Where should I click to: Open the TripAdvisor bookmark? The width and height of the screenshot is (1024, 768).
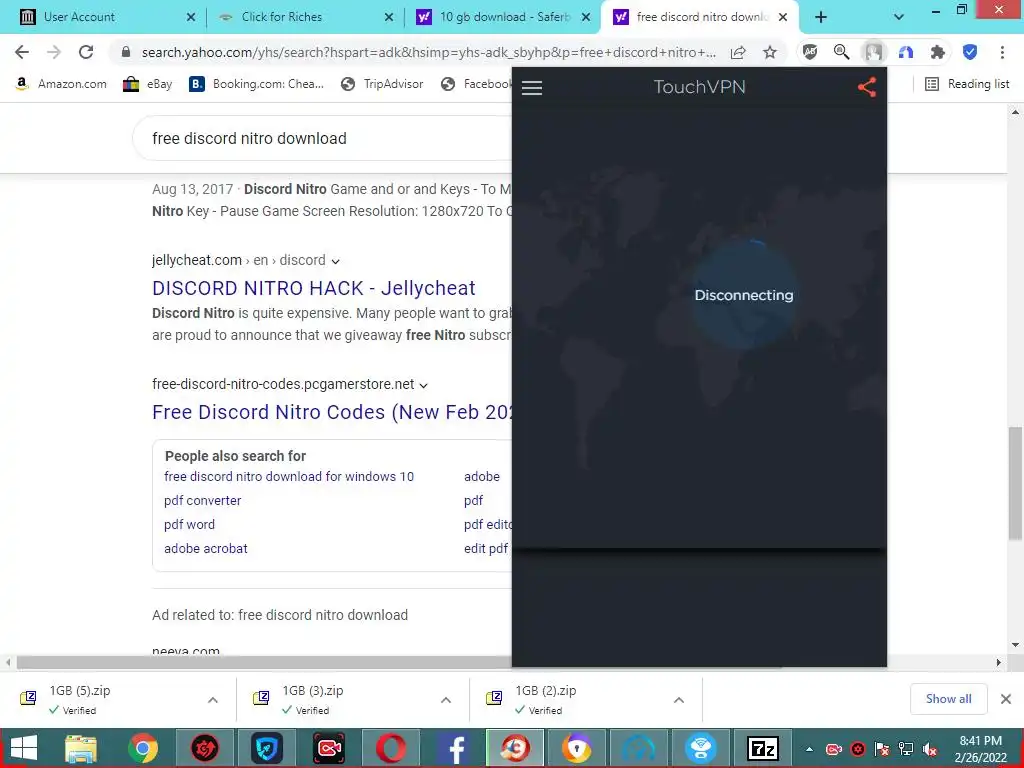point(383,84)
